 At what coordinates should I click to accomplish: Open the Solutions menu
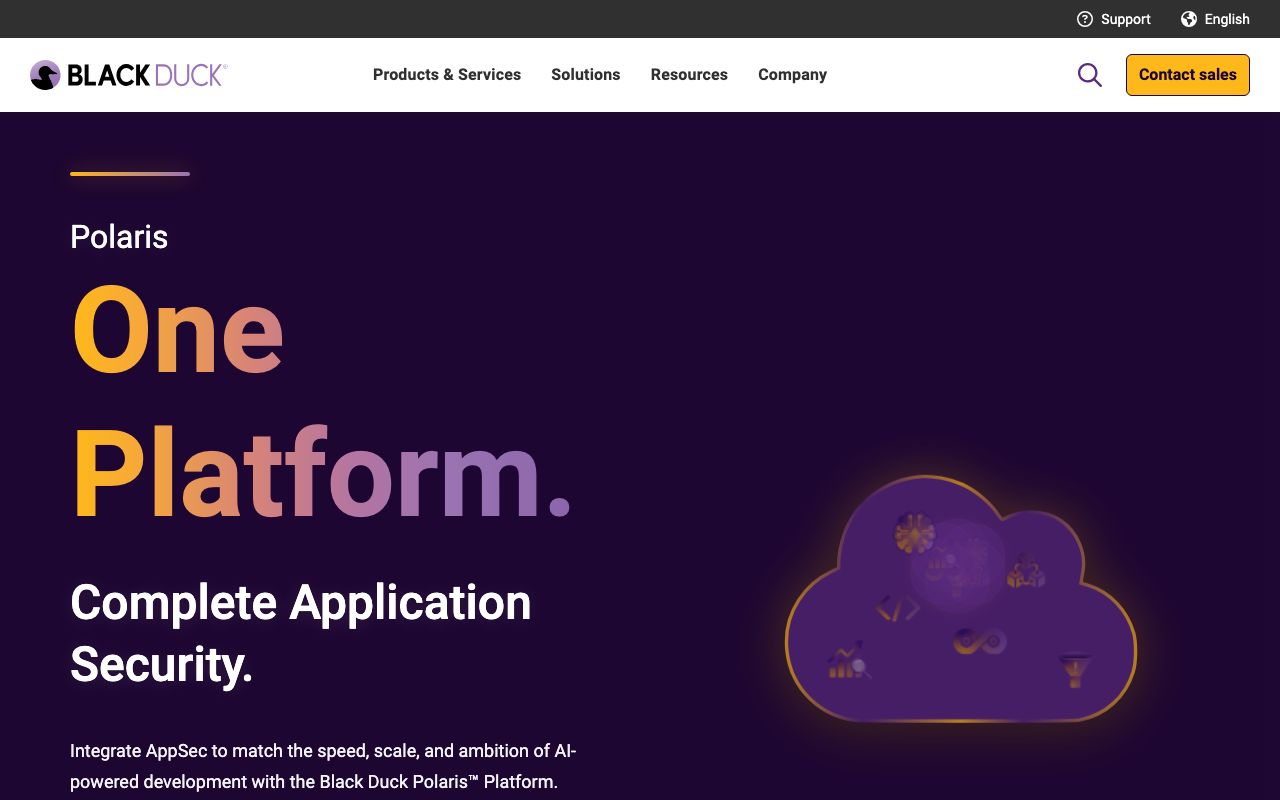coord(586,75)
